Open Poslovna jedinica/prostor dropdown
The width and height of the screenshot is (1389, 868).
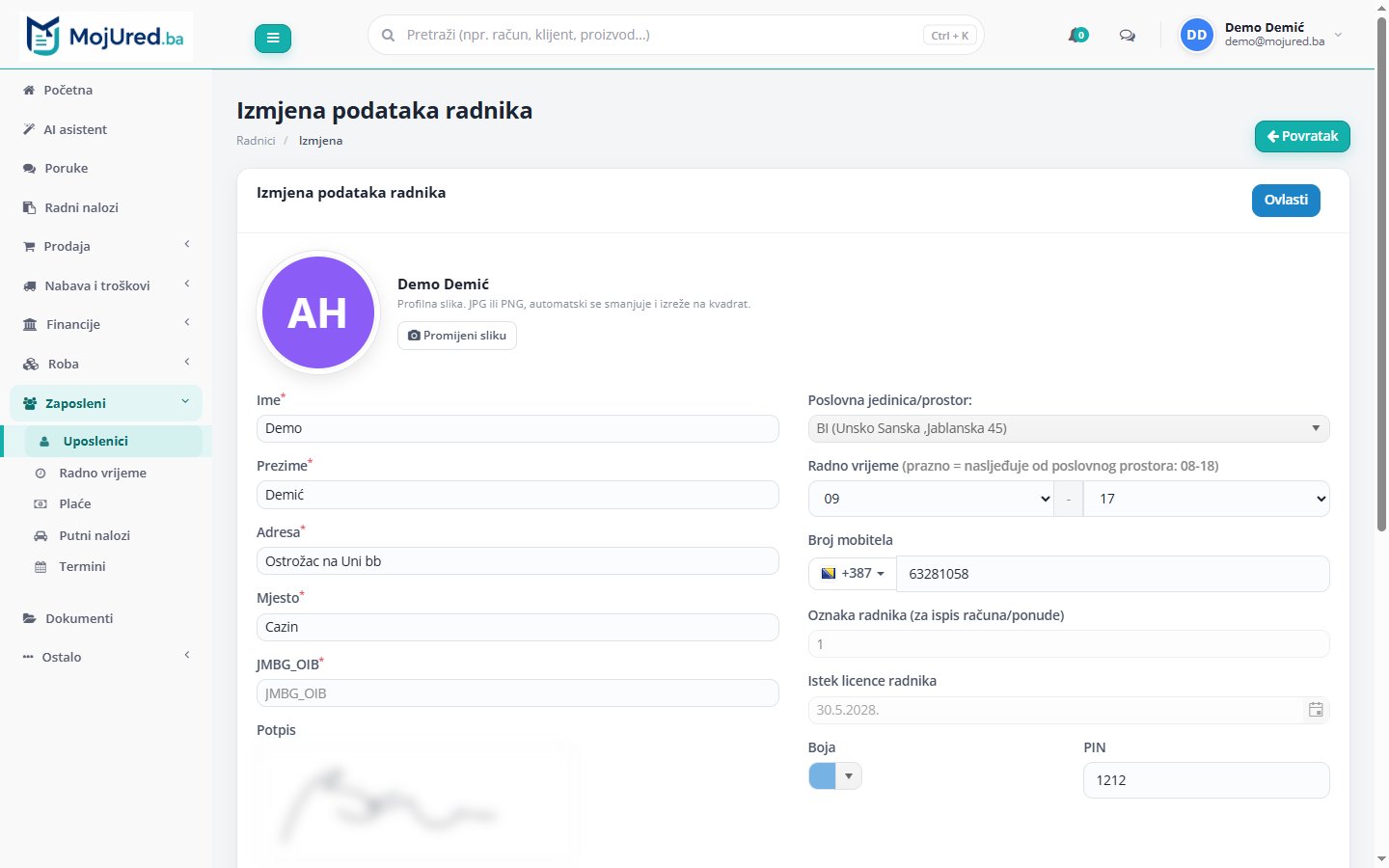[1069, 428]
